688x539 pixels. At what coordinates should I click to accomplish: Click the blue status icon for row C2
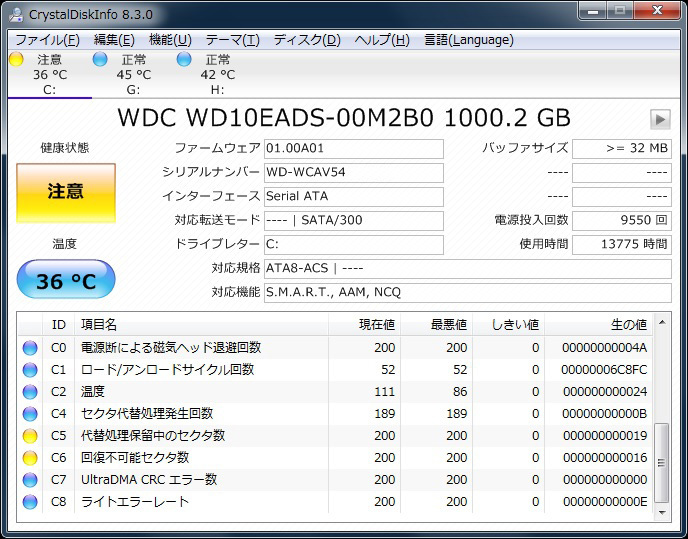pyautogui.click(x=30, y=392)
